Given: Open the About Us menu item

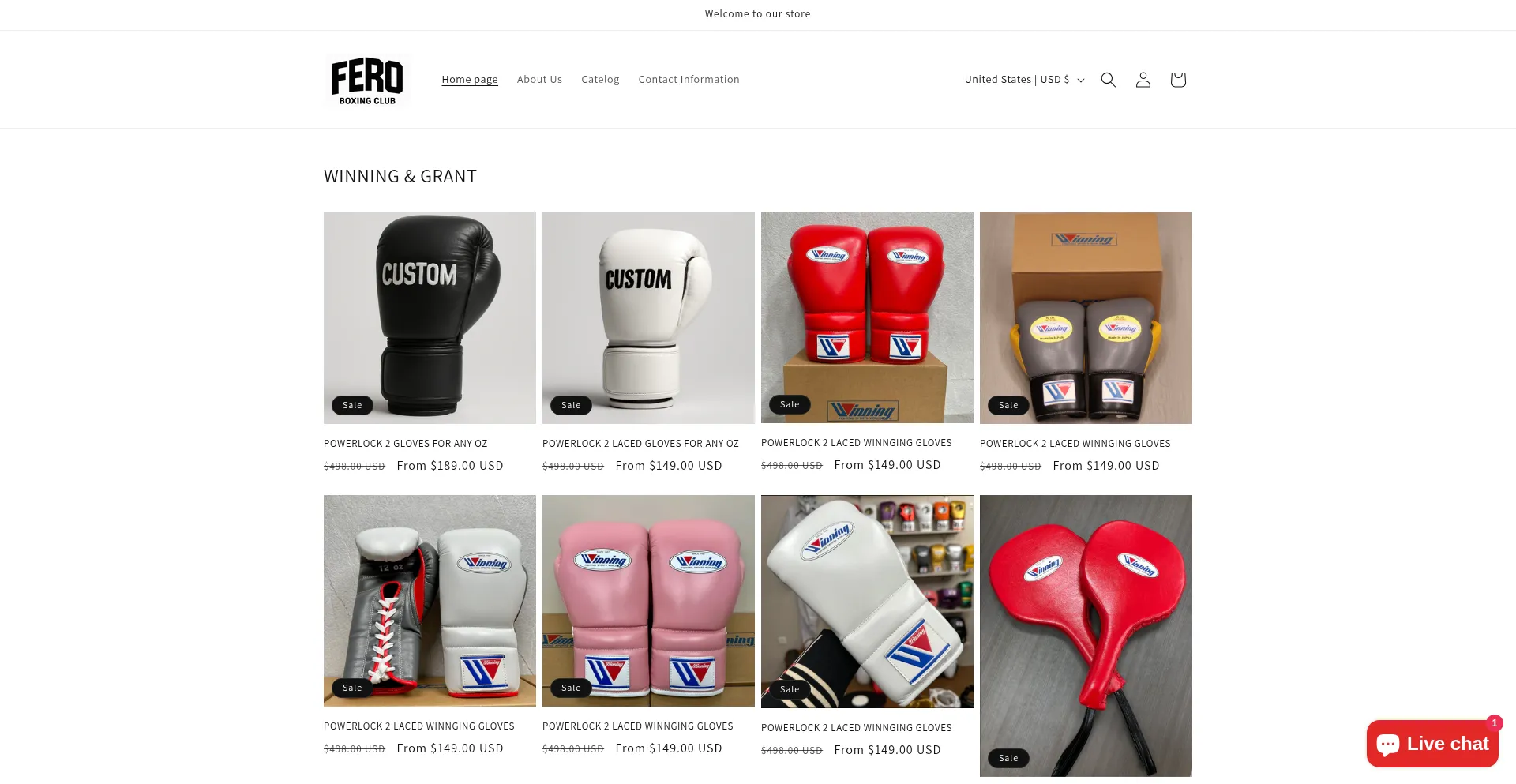Looking at the screenshot, I should [539, 80].
